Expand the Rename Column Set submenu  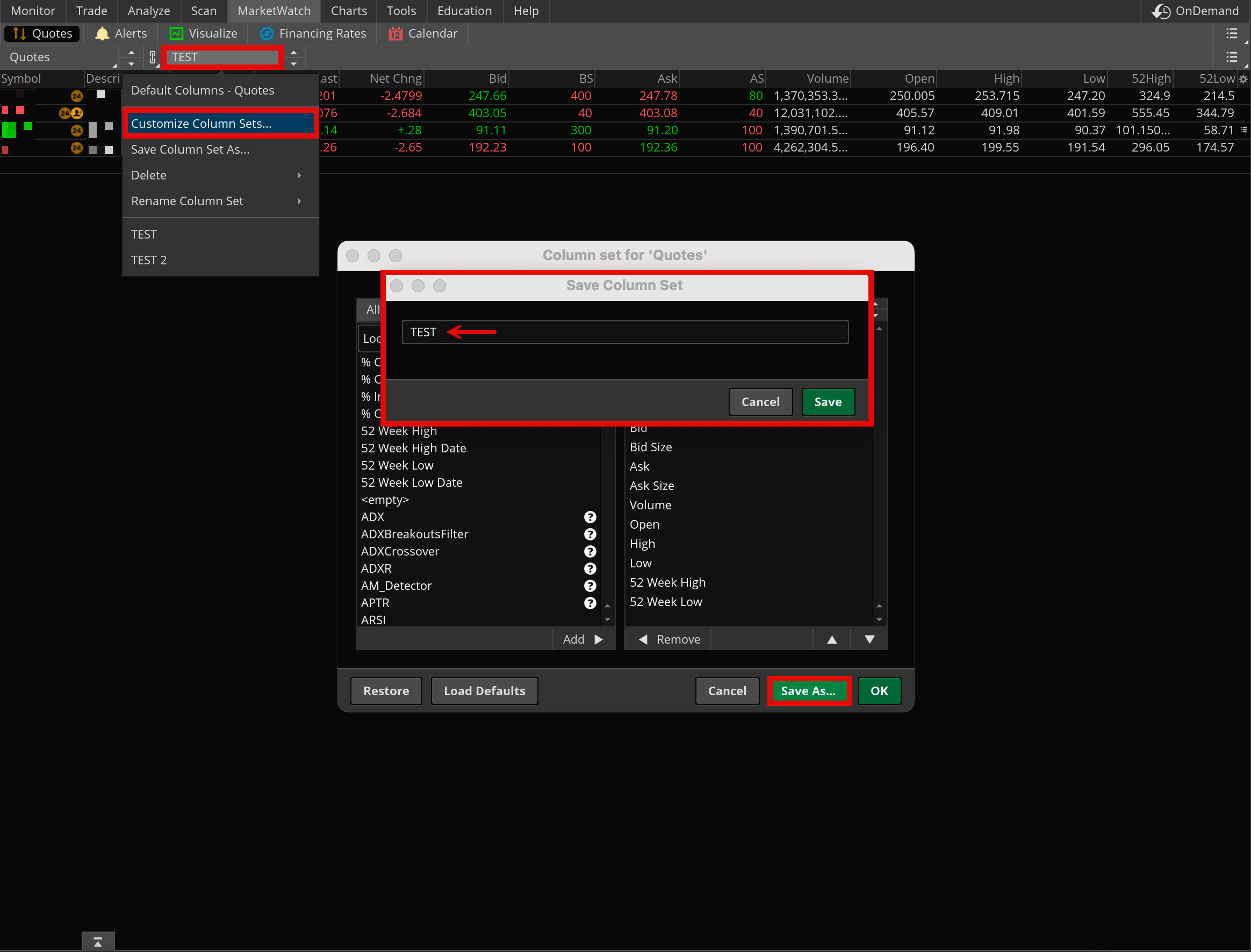[220, 201]
